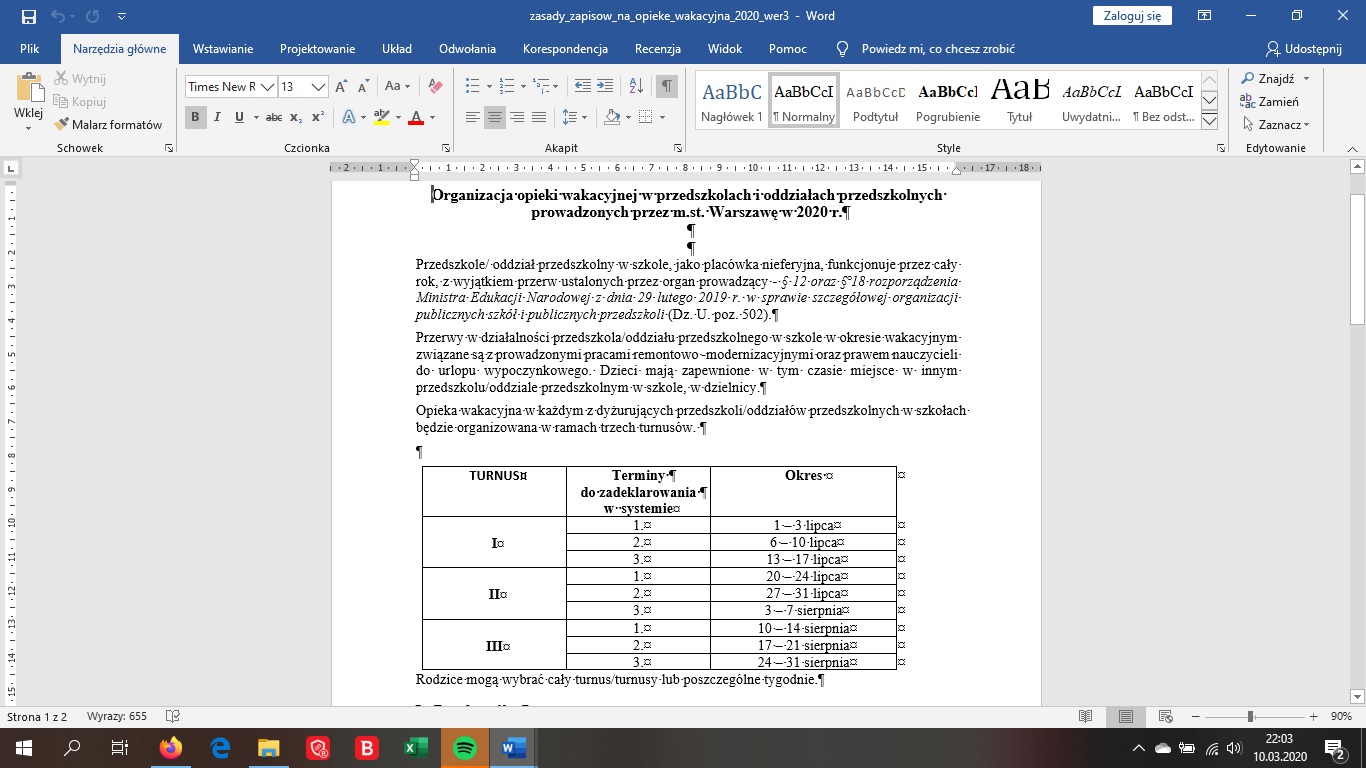Open Spotify from the taskbar
This screenshot has height=768, width=1366.
click(x=464, y=747)
